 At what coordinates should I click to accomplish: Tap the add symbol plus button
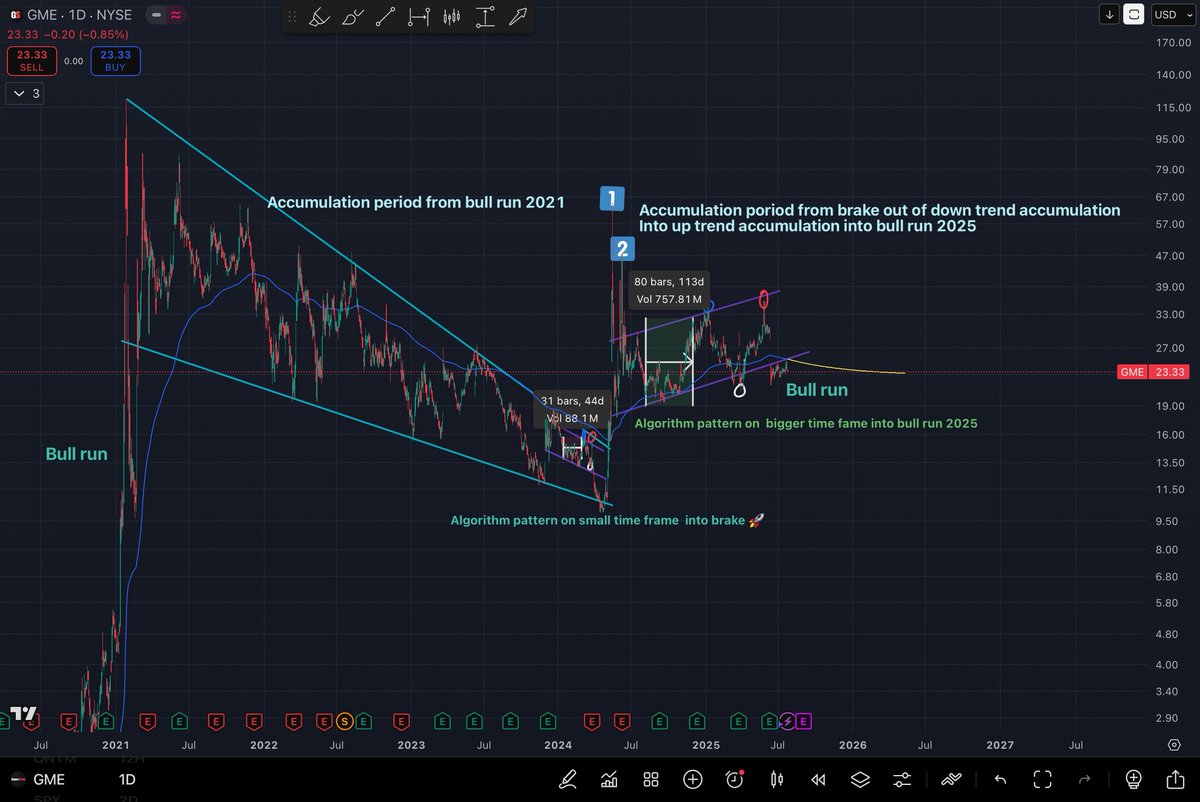[x=692, y=779]
